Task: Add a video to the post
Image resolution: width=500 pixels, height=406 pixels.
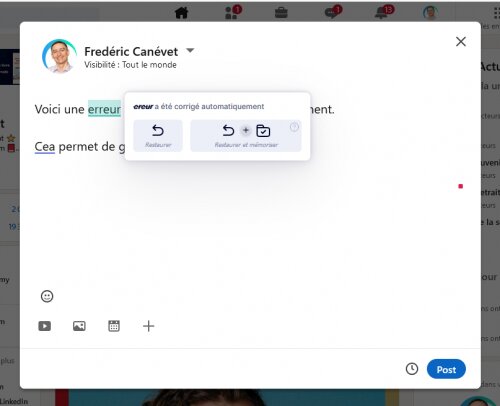Action: click(x=45, y=326)
